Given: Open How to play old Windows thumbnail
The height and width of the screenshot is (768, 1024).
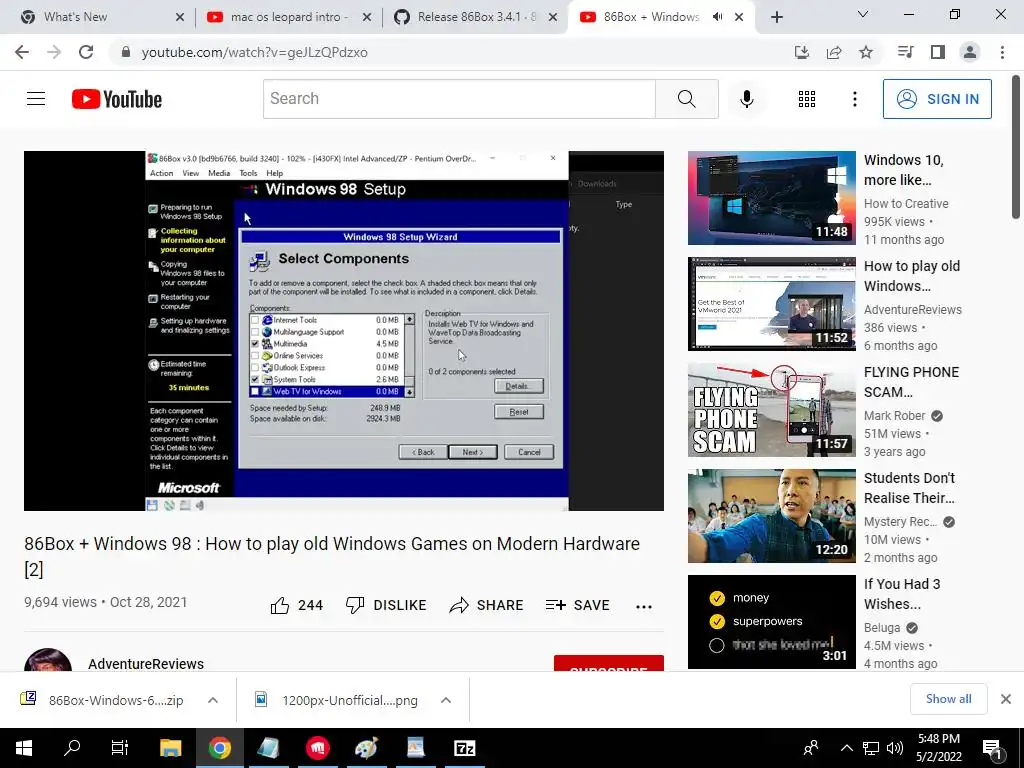Looking at the screenshot, I should pos(771,304).
